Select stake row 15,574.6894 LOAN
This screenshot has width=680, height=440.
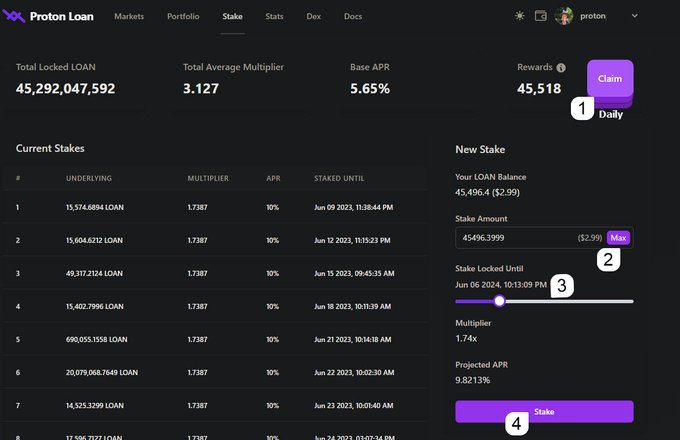coord(215,207)
